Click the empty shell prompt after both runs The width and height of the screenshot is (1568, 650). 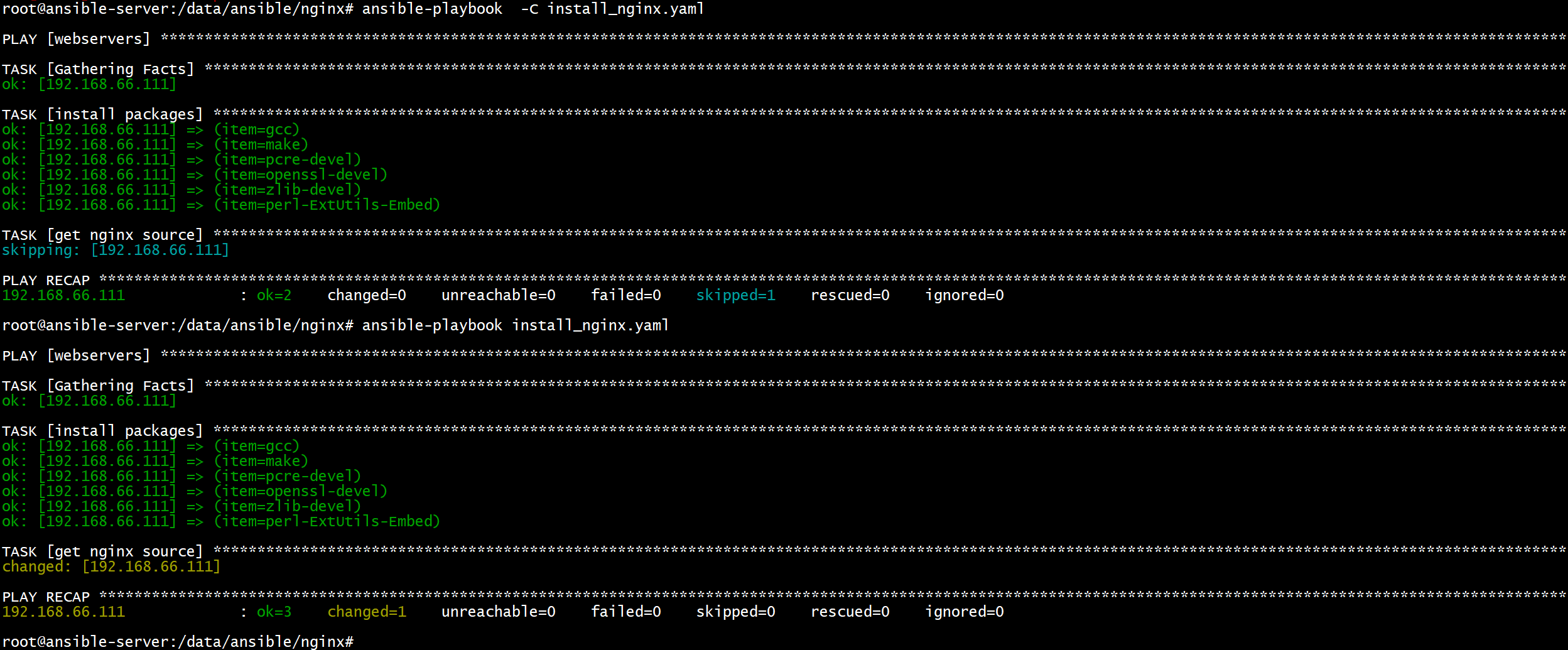point(178,642)
